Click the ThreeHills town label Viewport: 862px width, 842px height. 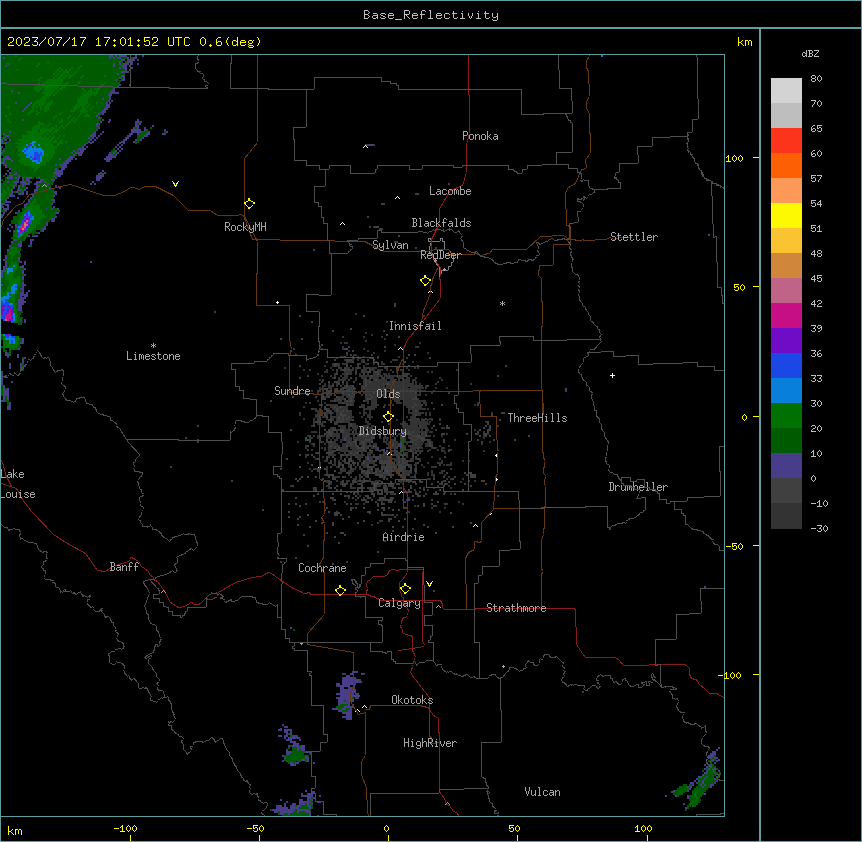tap(537, 418)
